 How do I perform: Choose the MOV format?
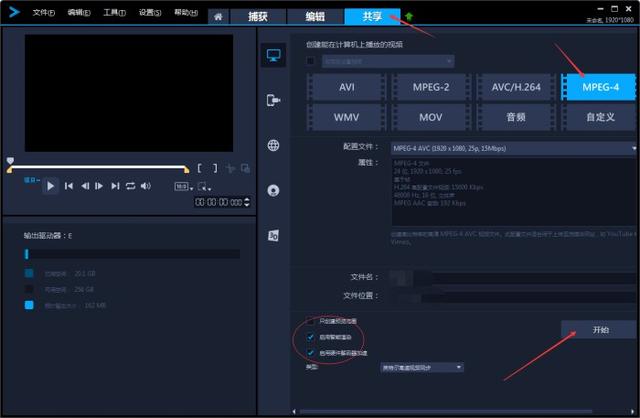point(431,117)
